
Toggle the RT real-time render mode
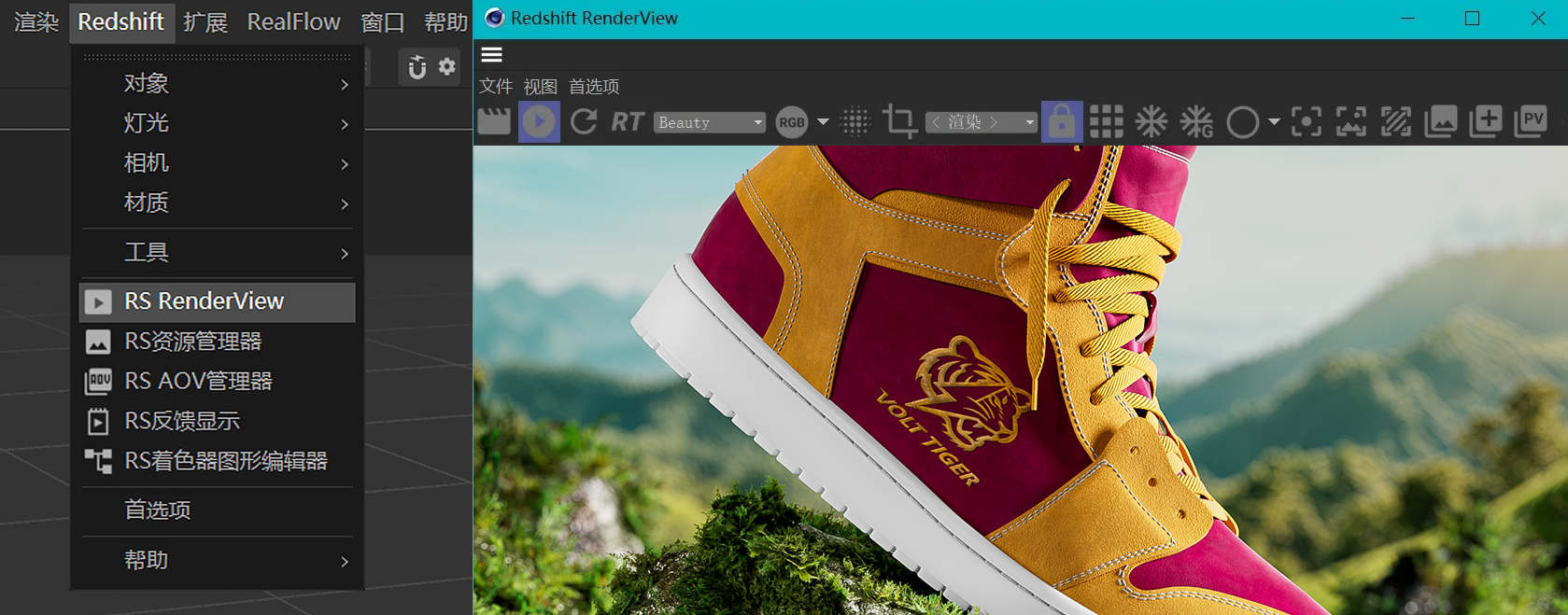click(x=628, y=121)
